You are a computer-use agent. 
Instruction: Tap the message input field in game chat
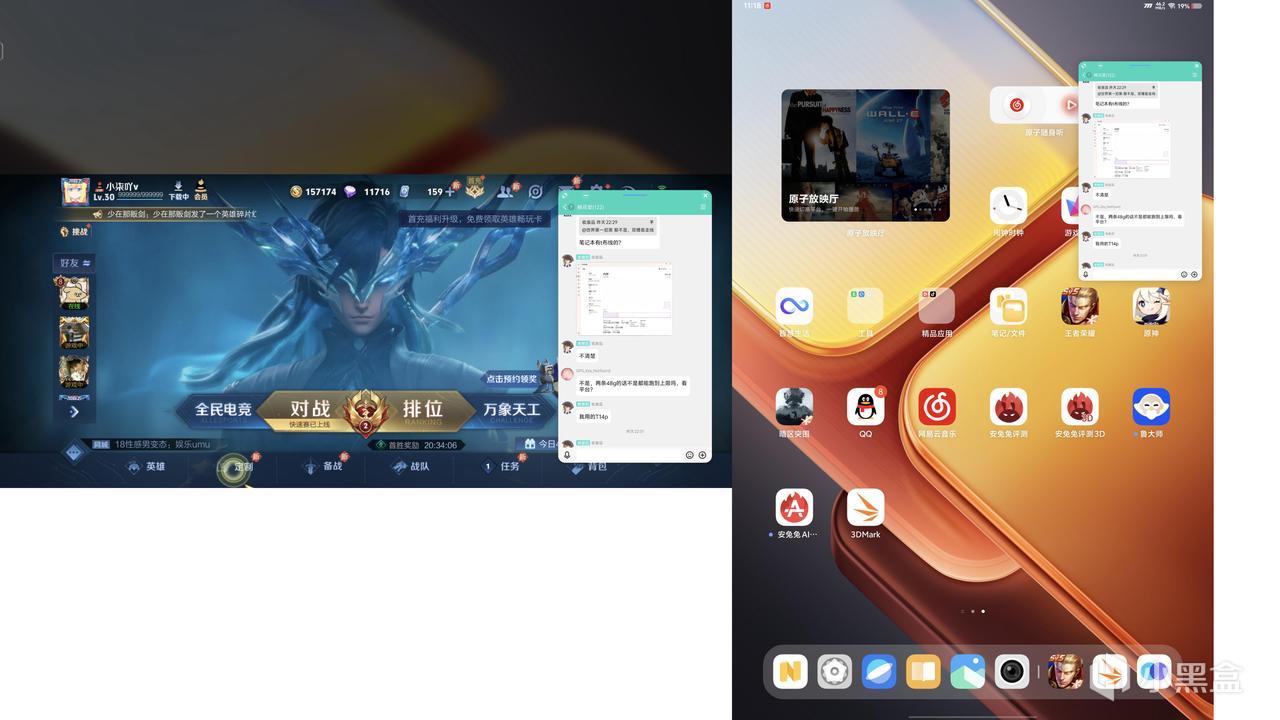pos(628,455)
